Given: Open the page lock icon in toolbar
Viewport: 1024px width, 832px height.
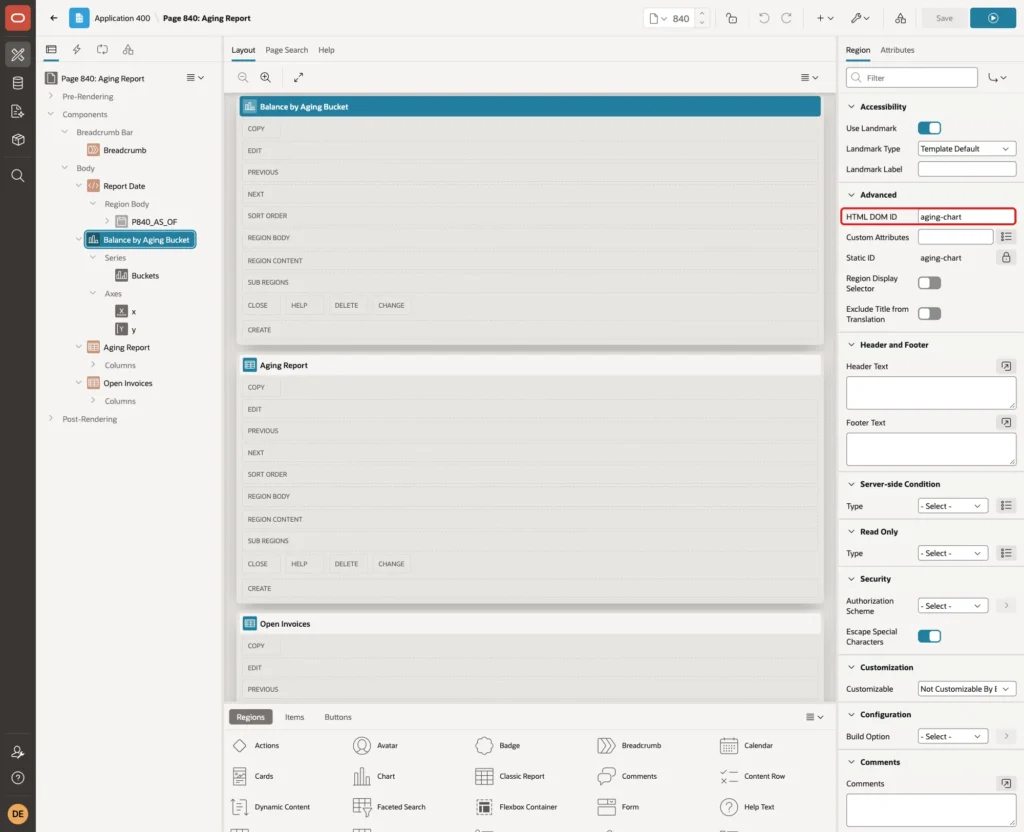Looking at the screenshot, I should click(731, 18).
